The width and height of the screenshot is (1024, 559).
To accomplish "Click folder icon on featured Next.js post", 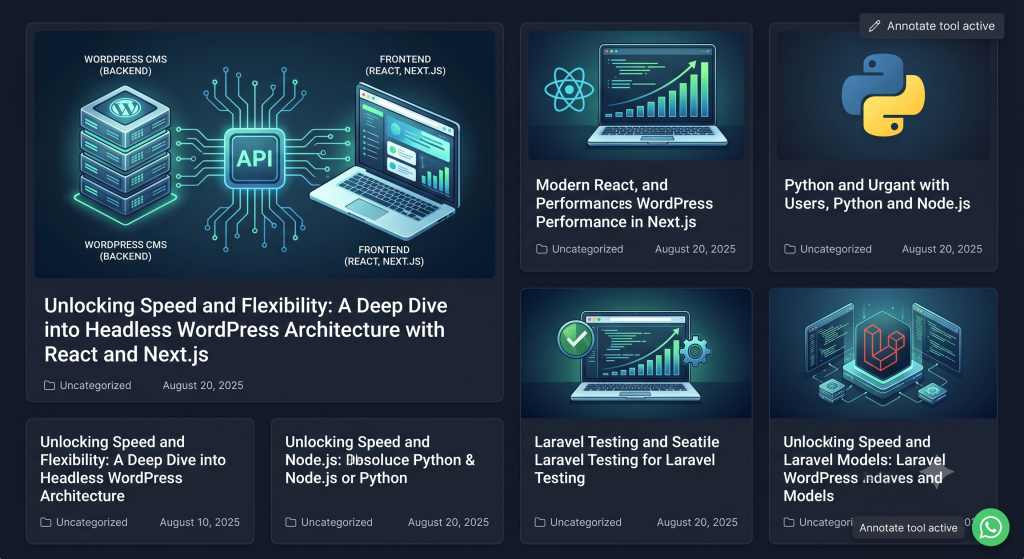I will point(49,385).
